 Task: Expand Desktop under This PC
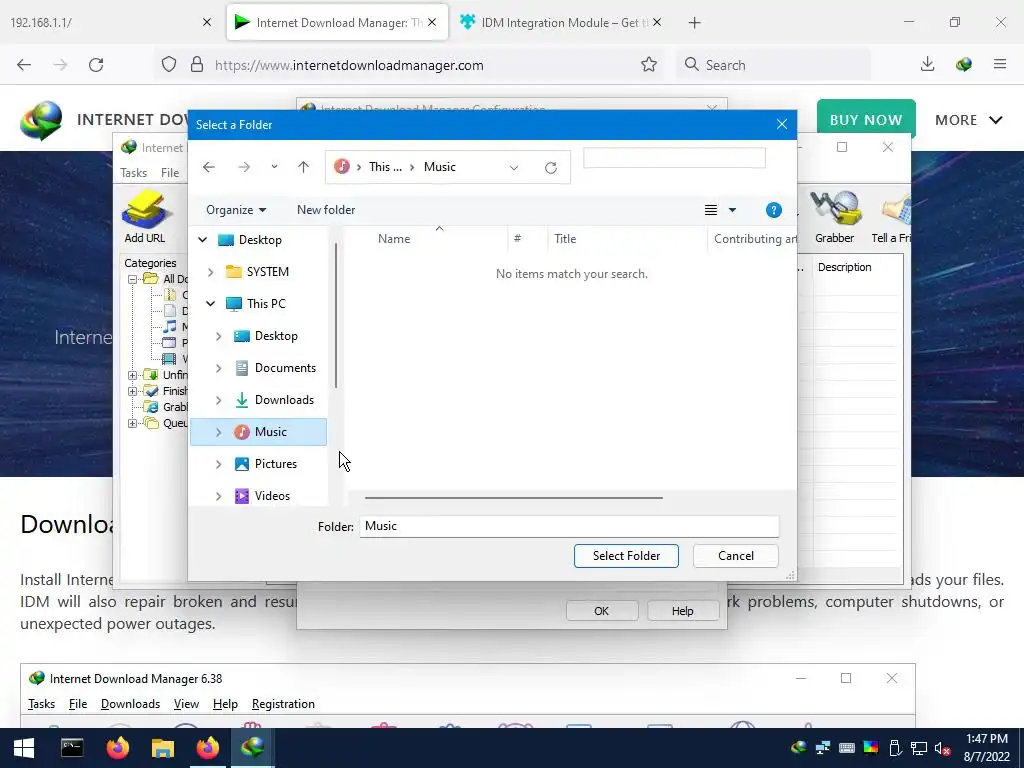[x=219, y=336]
